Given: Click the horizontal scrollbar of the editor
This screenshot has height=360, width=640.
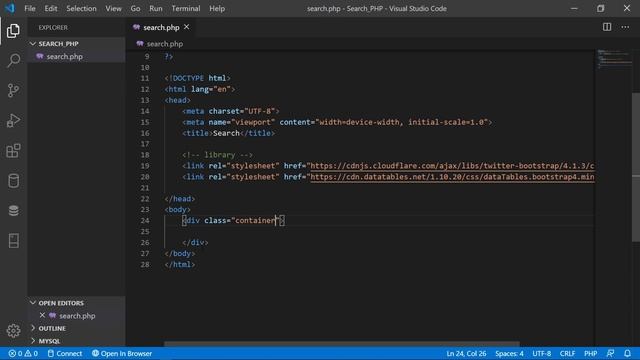Looking at the screenshot, I should click(342, 344).
